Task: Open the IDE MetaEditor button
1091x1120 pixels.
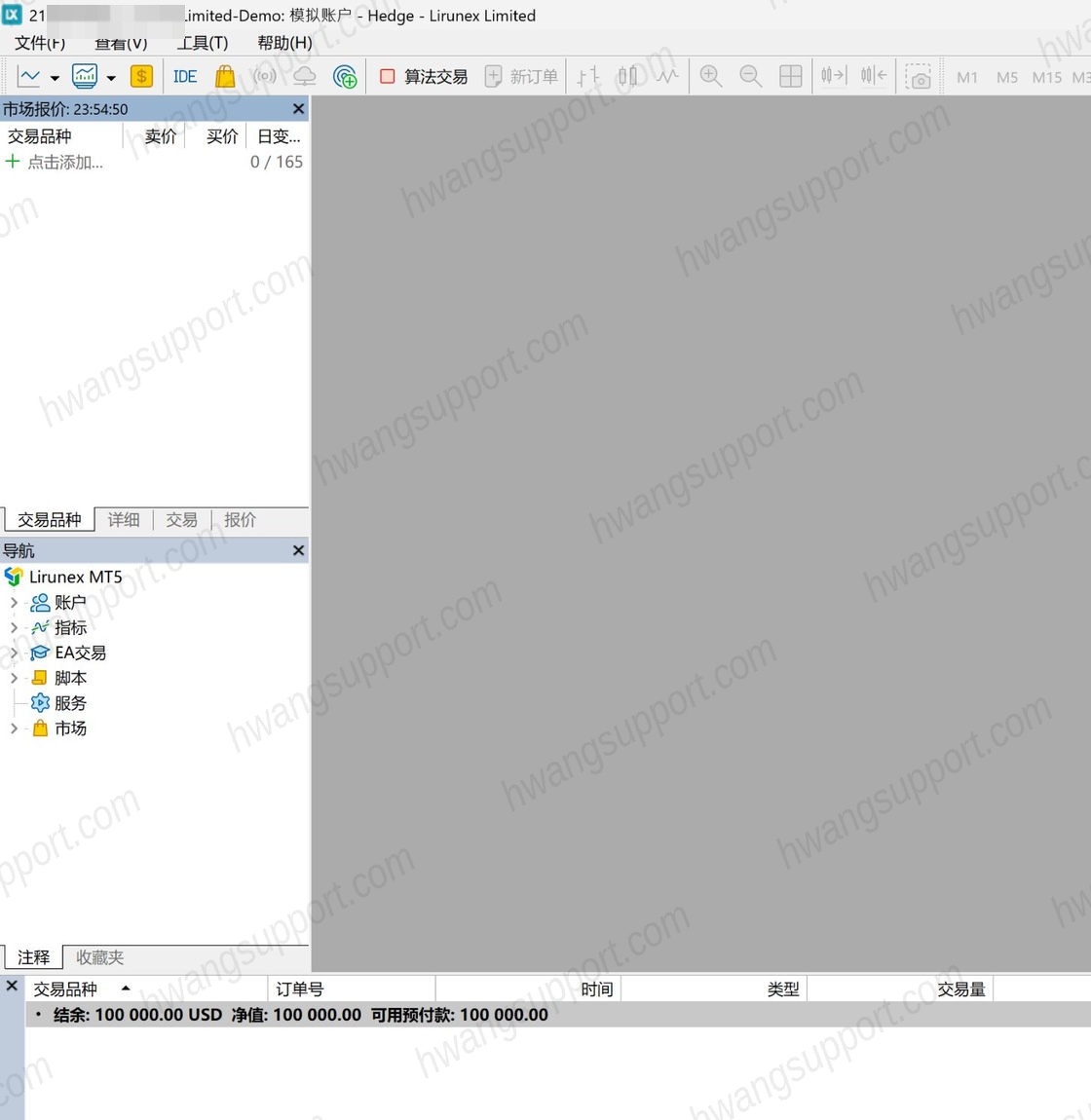Action: (x=185, y=76)
